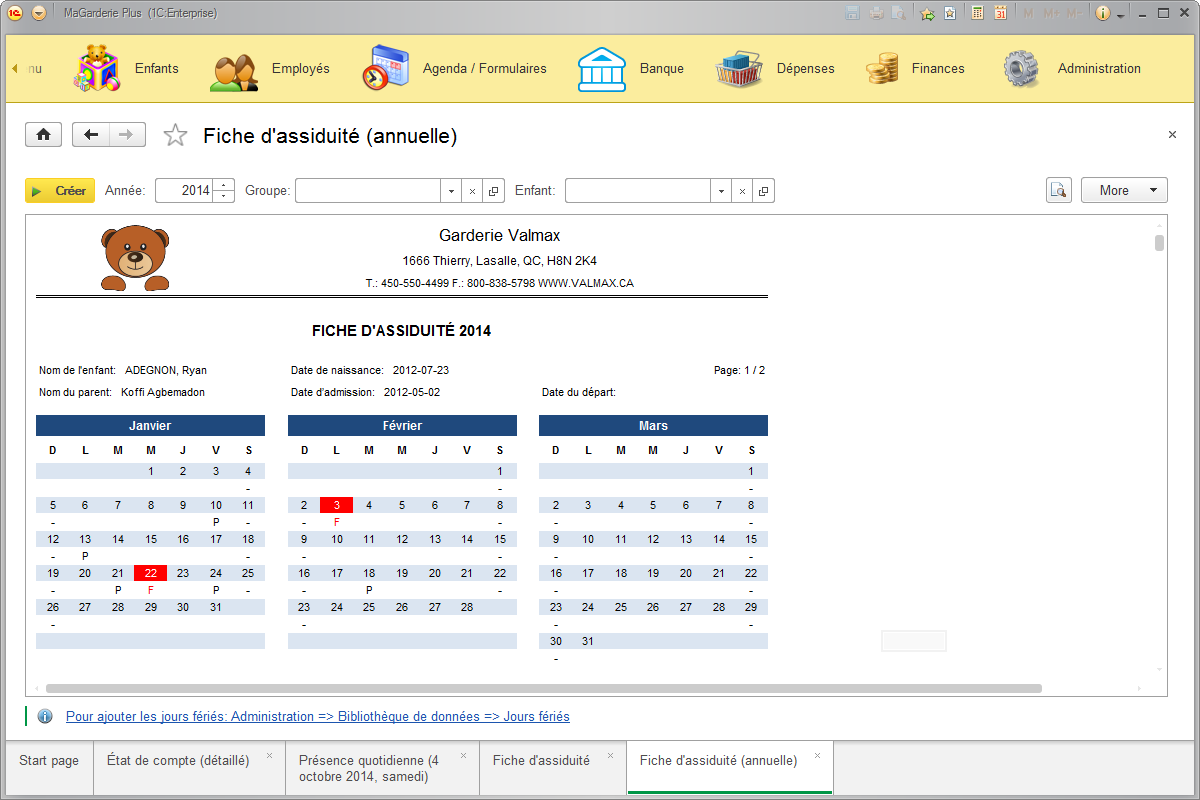Clear the Groupe selection with the X
Screen dimensions: 1200x800
(x=471, y=190)
